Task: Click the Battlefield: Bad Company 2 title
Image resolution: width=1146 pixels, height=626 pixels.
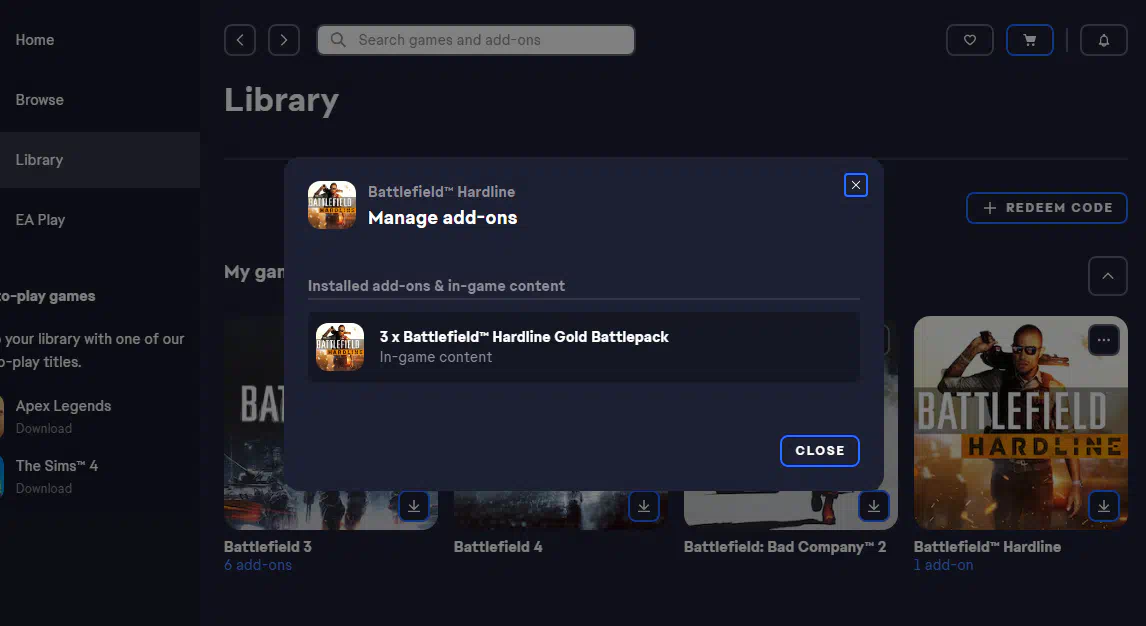Action: click(784, 546)
